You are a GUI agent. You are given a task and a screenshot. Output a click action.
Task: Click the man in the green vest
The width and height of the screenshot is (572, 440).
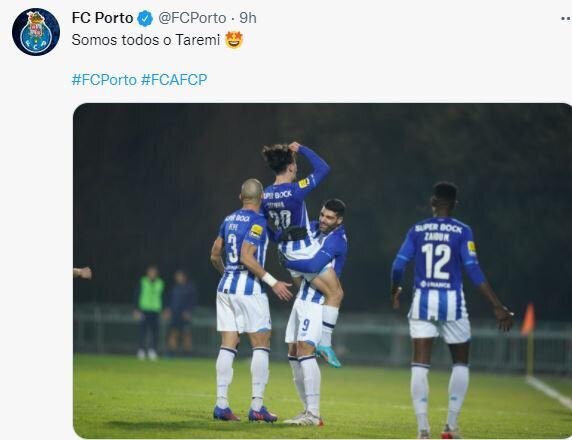148,313
